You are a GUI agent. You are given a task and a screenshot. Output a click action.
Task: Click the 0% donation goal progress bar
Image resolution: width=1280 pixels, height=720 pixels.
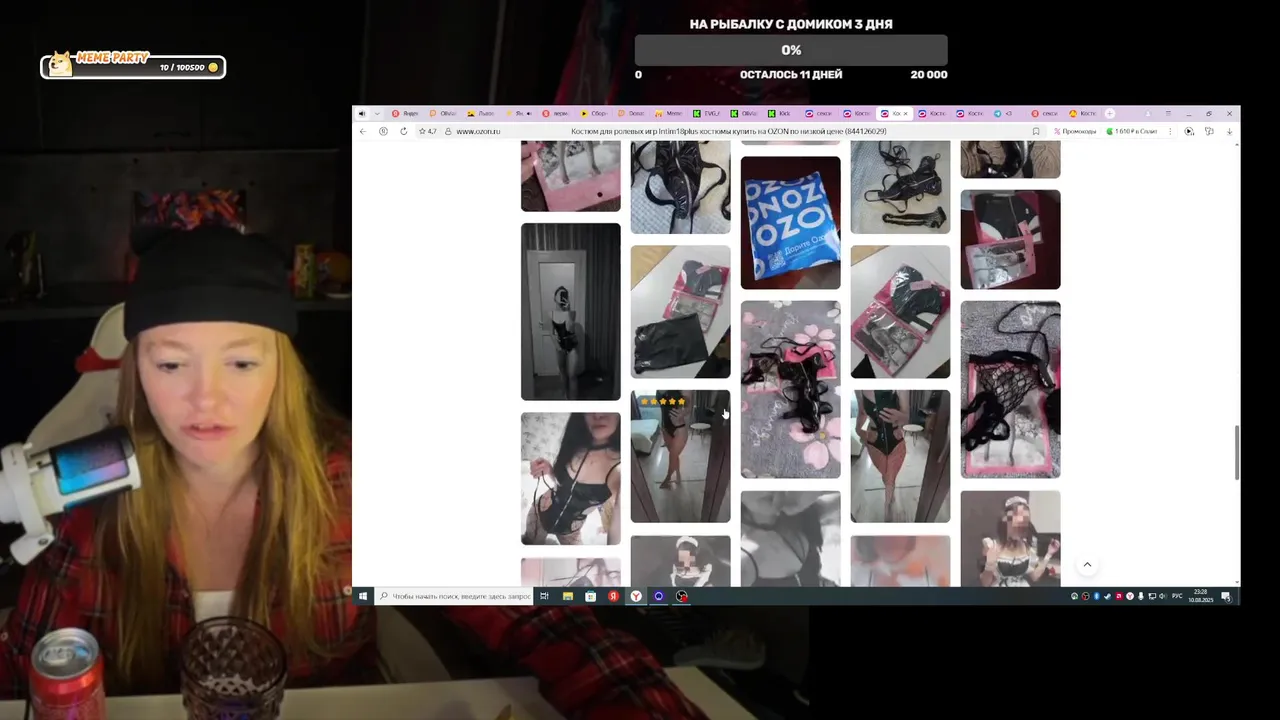pyautogui.click(x=791, y=50)
